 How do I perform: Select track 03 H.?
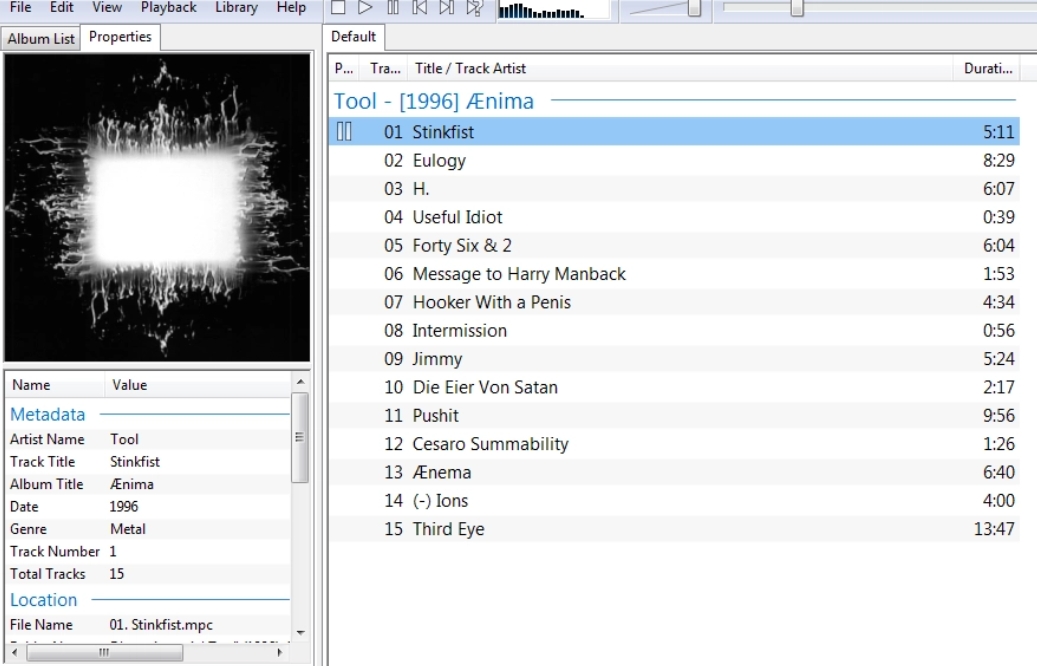[675, 188]
